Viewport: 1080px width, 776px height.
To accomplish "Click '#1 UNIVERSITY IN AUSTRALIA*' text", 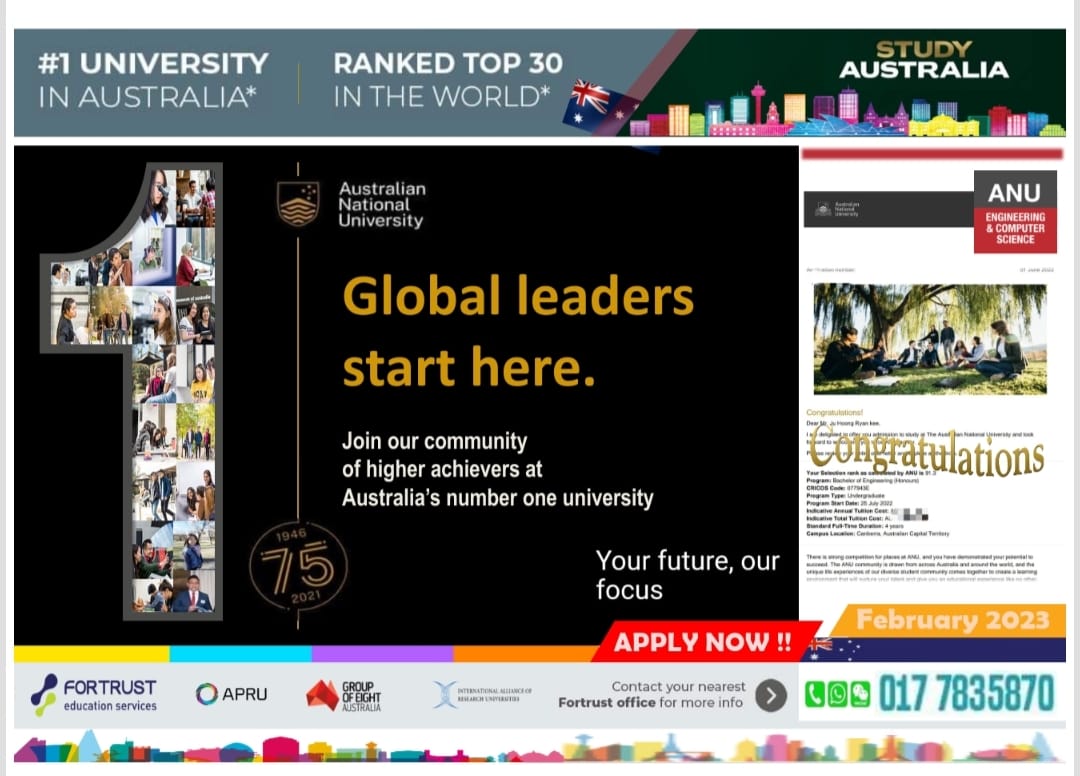I will (153, 81).
